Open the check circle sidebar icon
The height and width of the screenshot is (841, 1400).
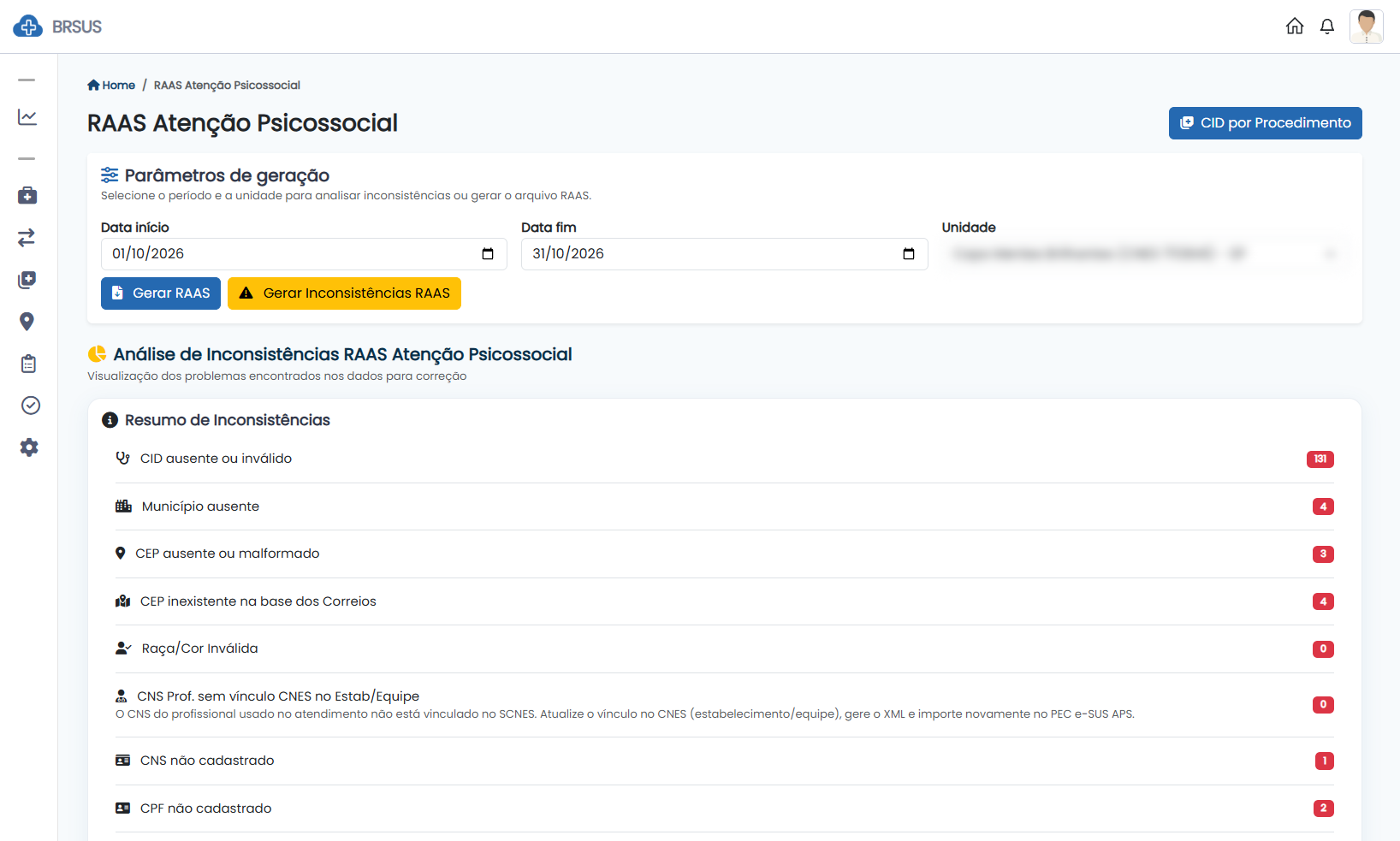pos(30,406)
